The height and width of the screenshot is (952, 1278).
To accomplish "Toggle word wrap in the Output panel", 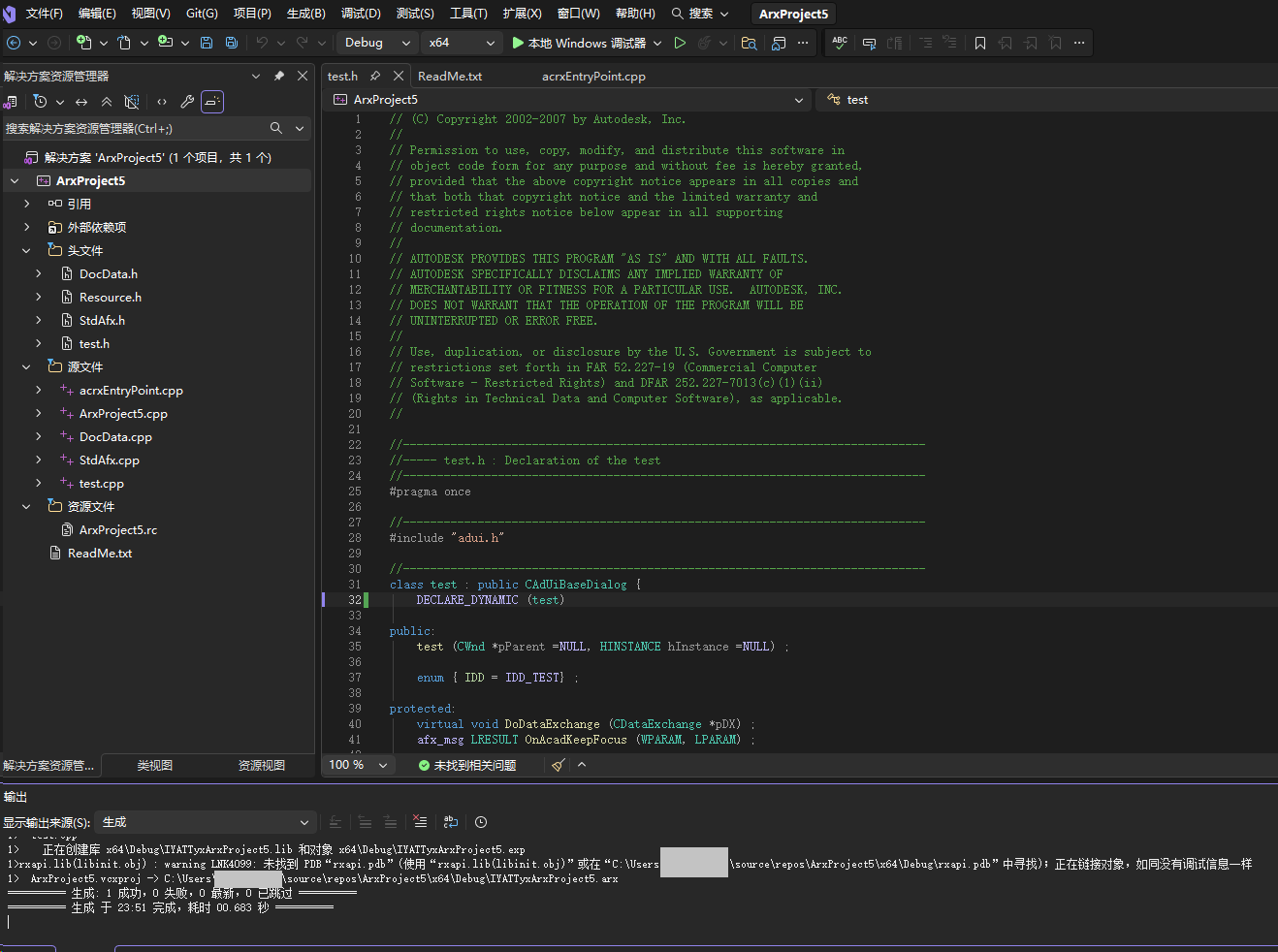I will coord(451,822).
